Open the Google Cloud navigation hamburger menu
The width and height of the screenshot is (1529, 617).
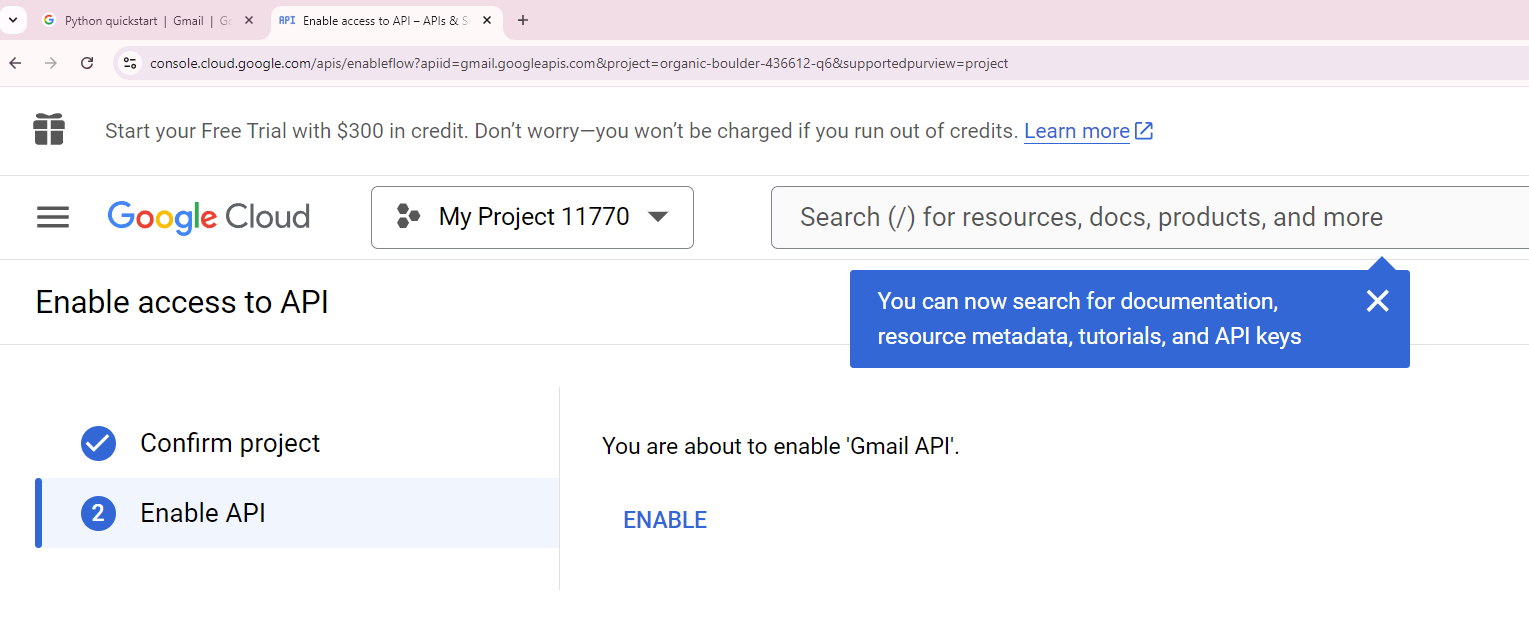[x=53, y=217]
